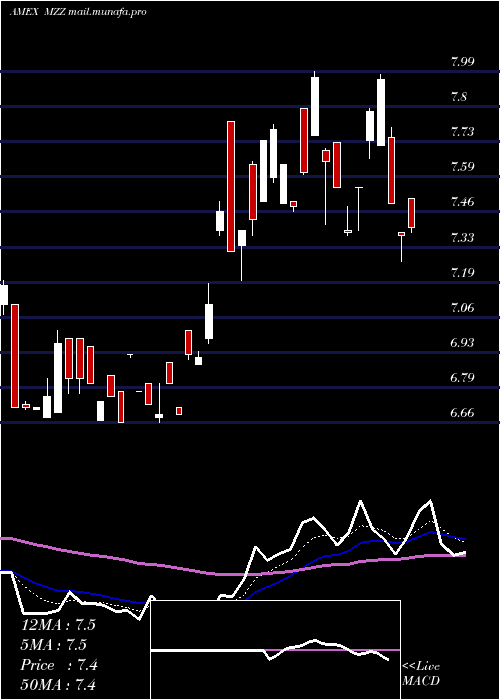Click inside the MACD inset panel
The height and width of the screenshot is (700, 500).
[275, 650]
